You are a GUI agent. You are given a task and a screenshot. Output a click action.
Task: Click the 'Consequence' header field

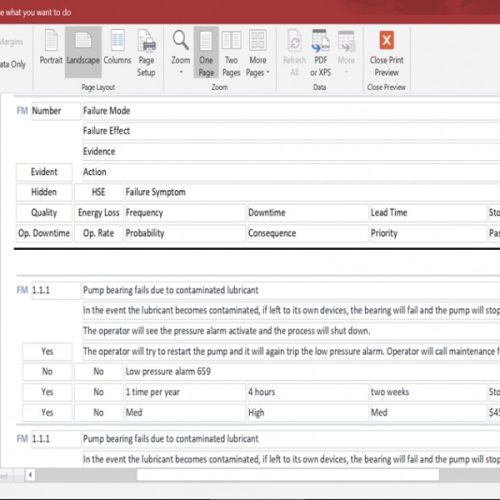[307, 234]
